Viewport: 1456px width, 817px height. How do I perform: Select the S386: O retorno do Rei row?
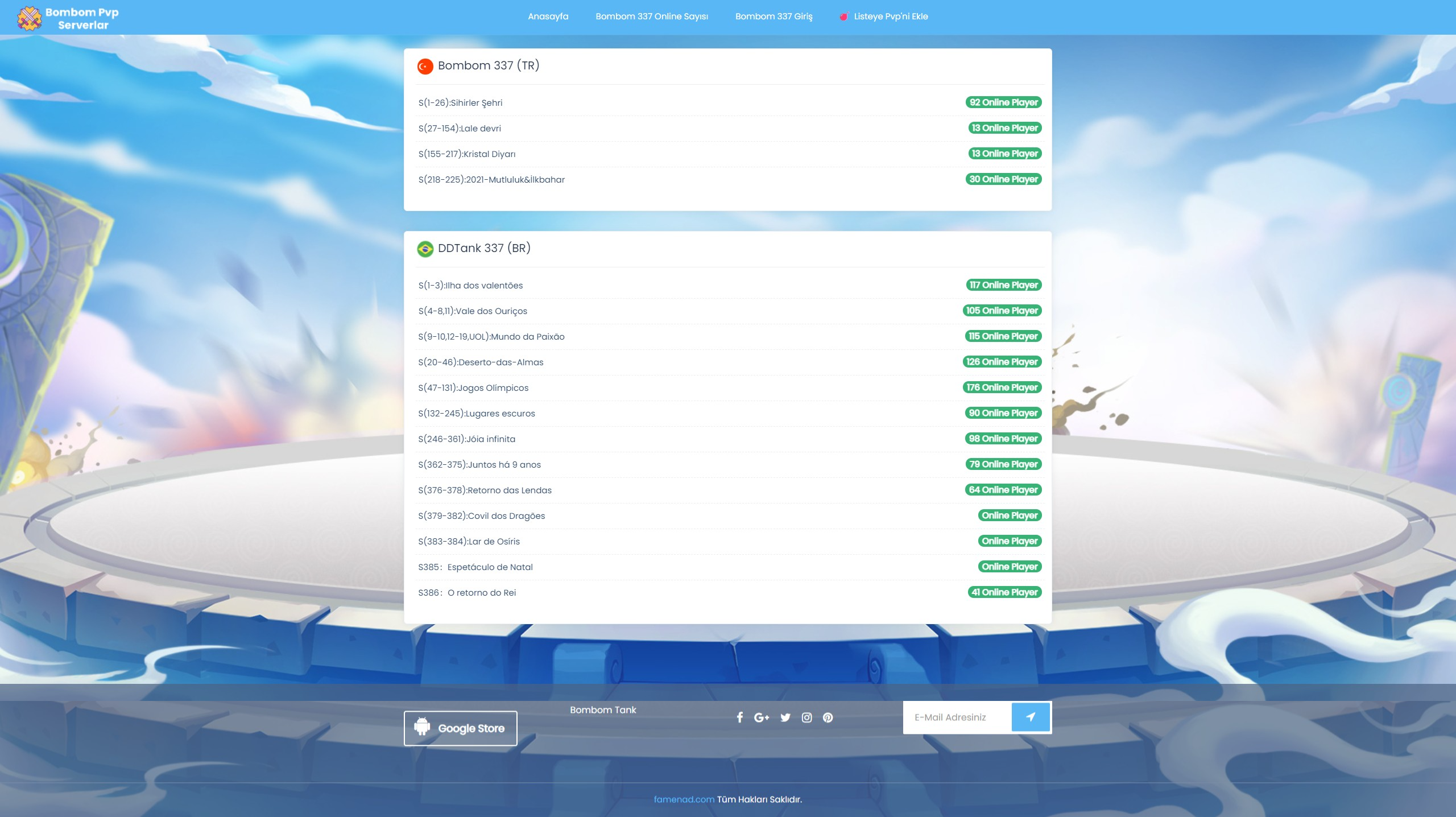pos(467,593)
